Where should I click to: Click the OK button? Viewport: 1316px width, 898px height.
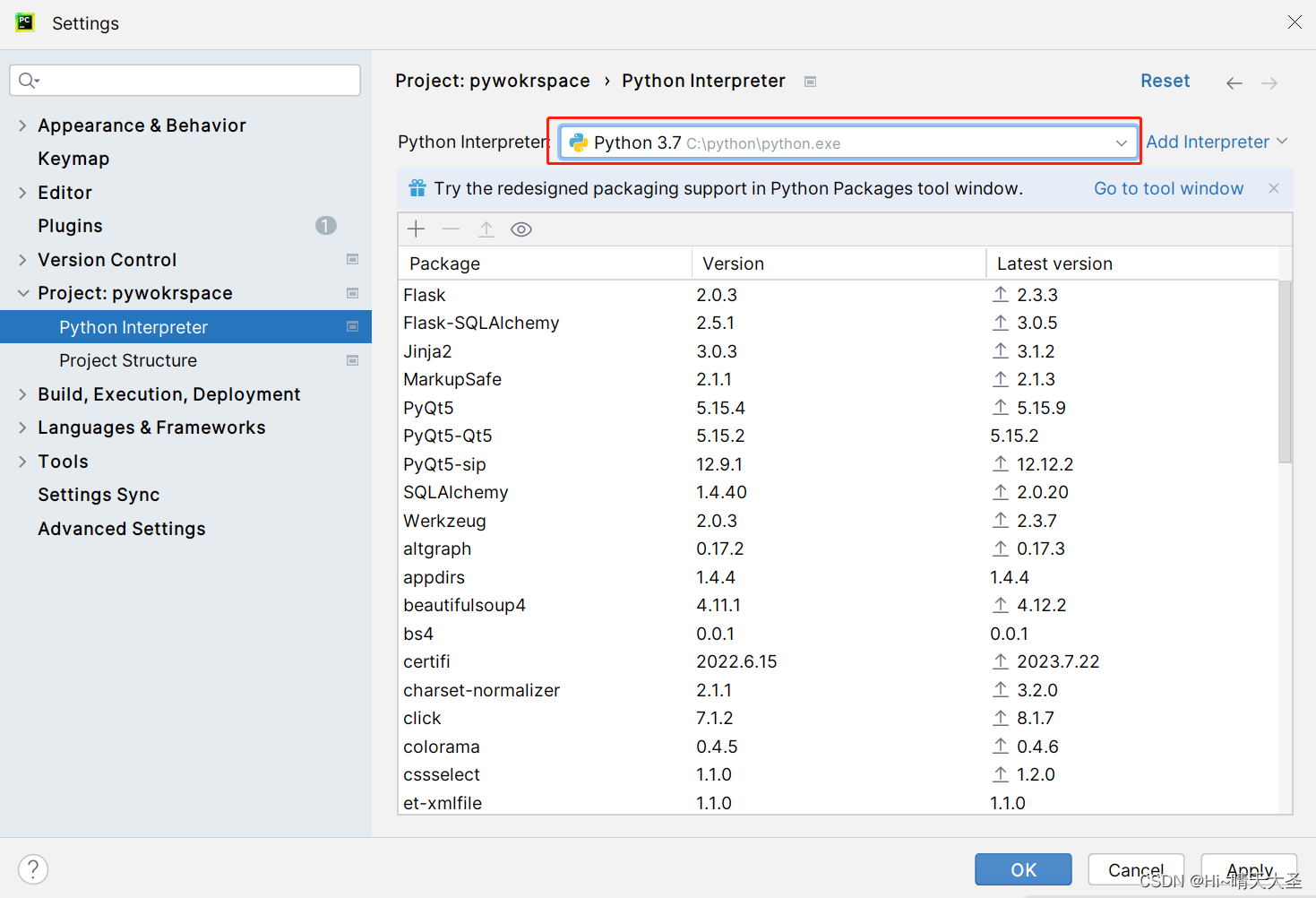(x=1023, y=869)
